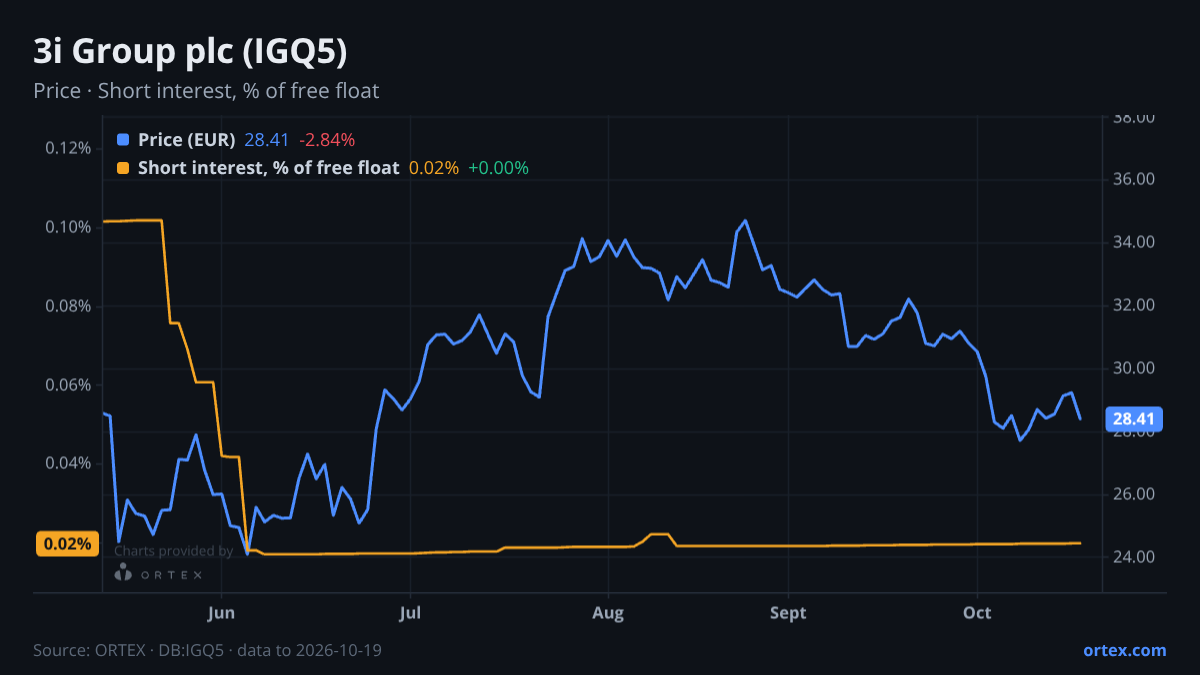Toggle the Short interest, % of free float legend label
Image resolution: width=1200 pixels, height=675 pixels.
[x=269, y=168]
